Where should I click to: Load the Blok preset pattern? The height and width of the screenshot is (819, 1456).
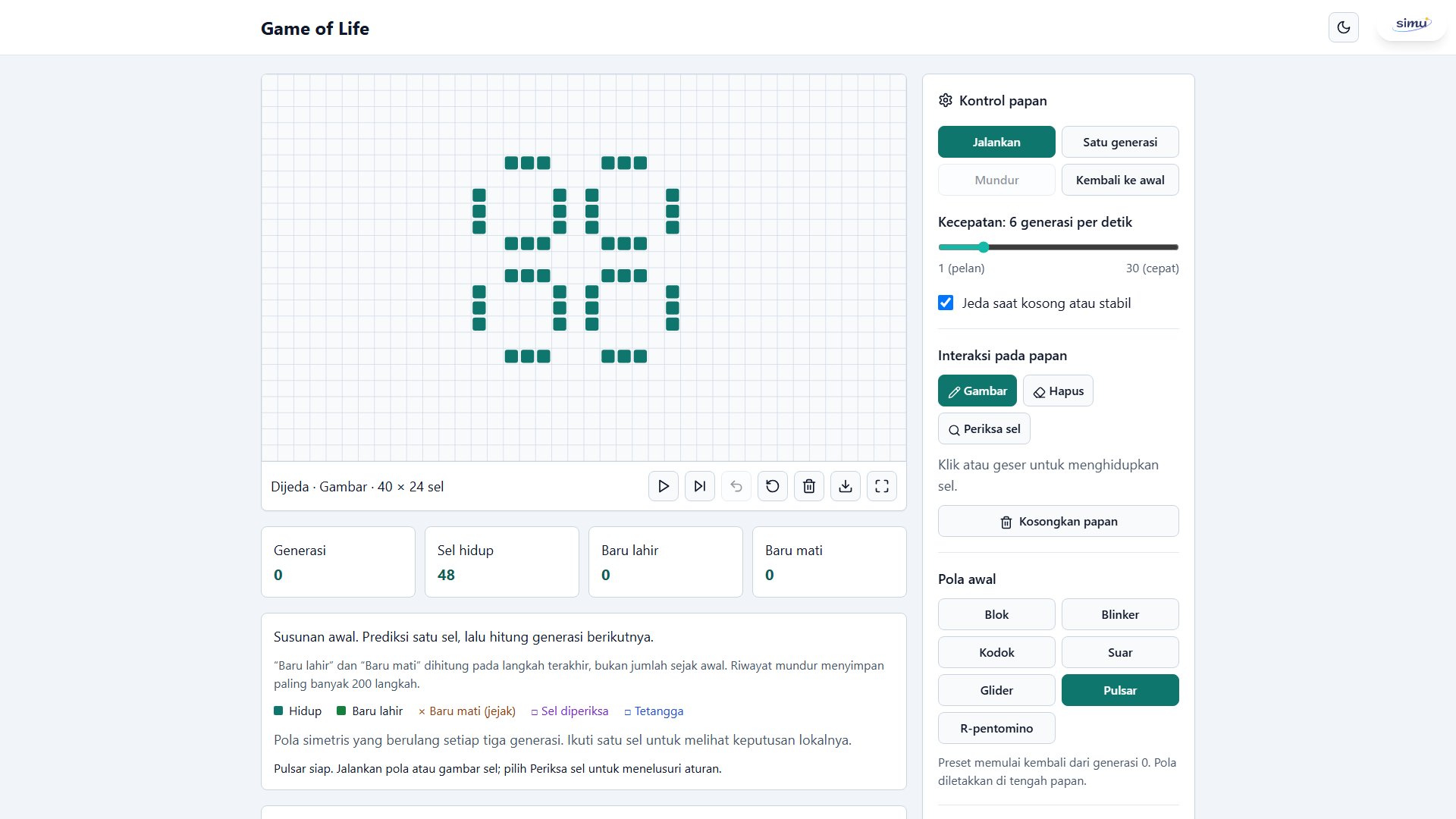(x=996, y=614)
